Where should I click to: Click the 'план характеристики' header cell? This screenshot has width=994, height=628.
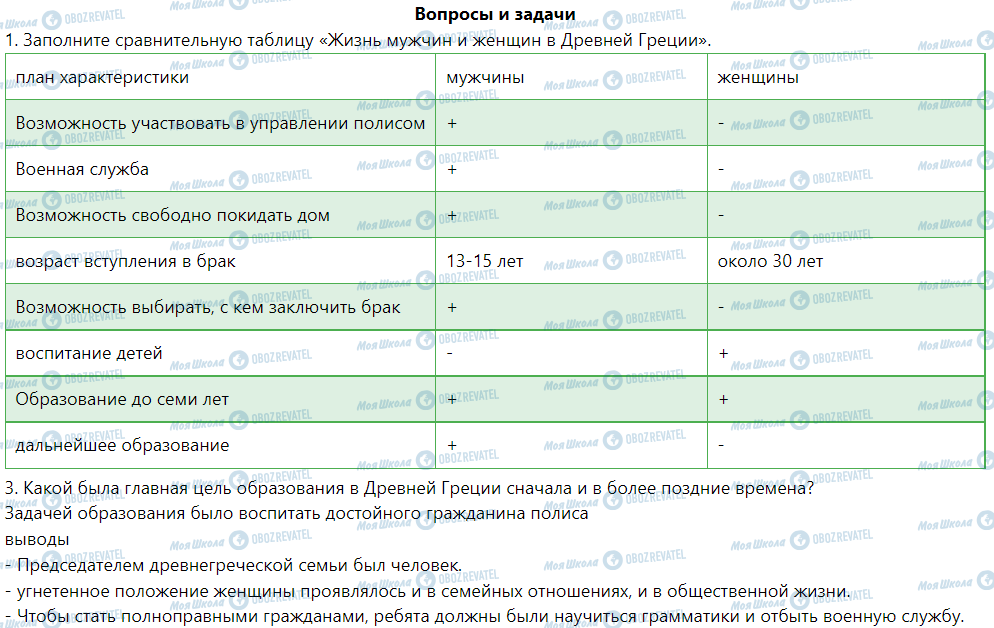102,77
